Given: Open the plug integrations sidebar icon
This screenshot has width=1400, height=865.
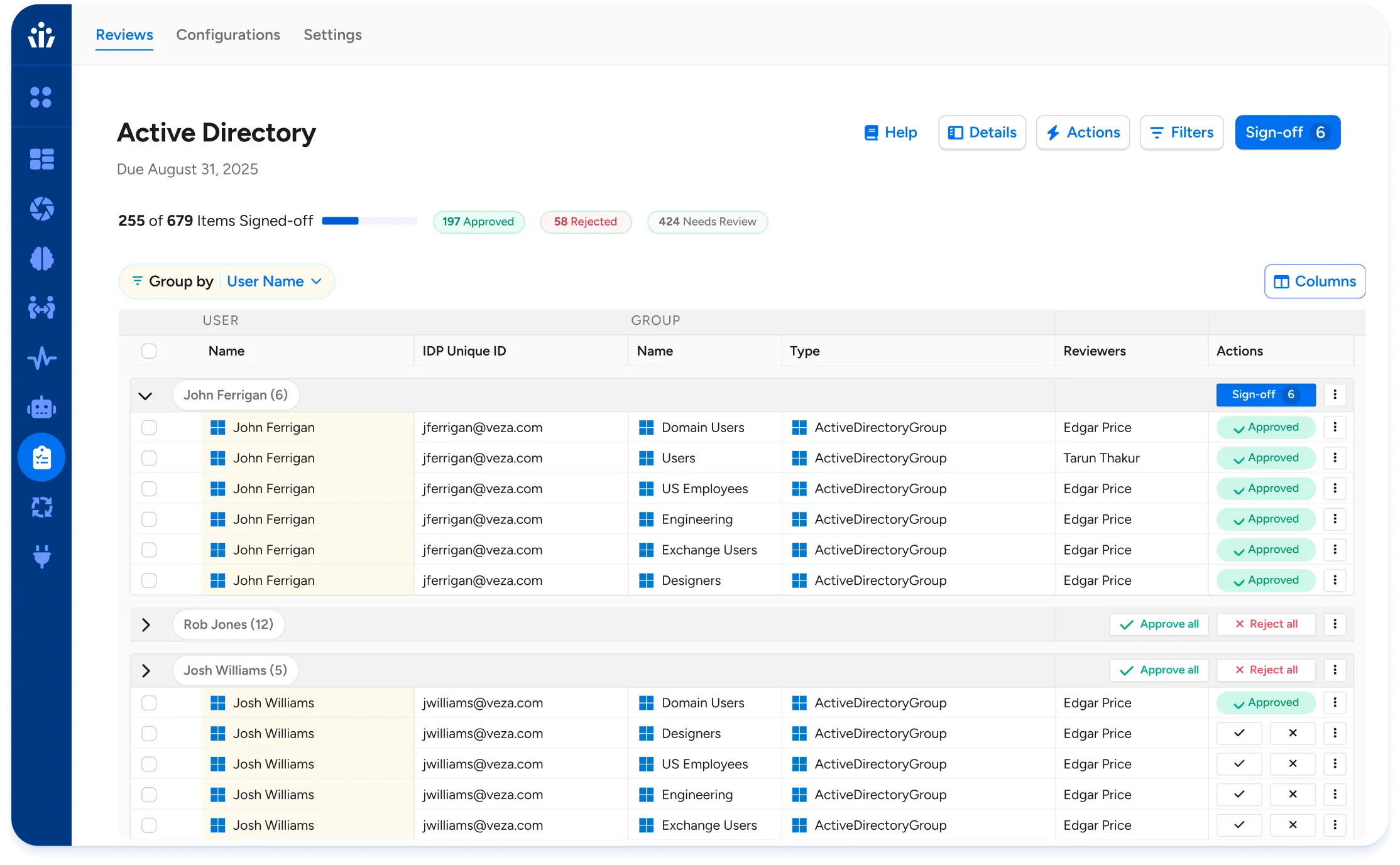Looking at the screenshot, I should point(41,556).
